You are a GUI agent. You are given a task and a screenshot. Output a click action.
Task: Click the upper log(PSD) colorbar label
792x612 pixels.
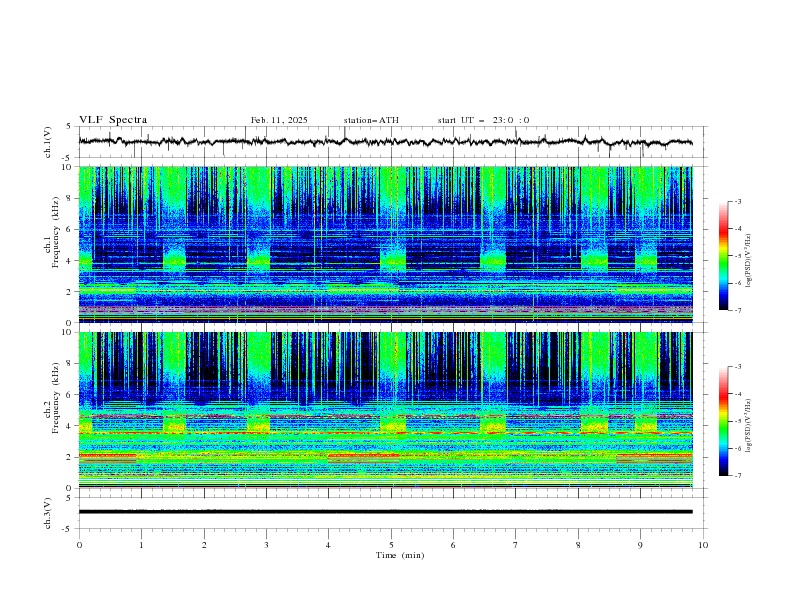pos(749,261)
